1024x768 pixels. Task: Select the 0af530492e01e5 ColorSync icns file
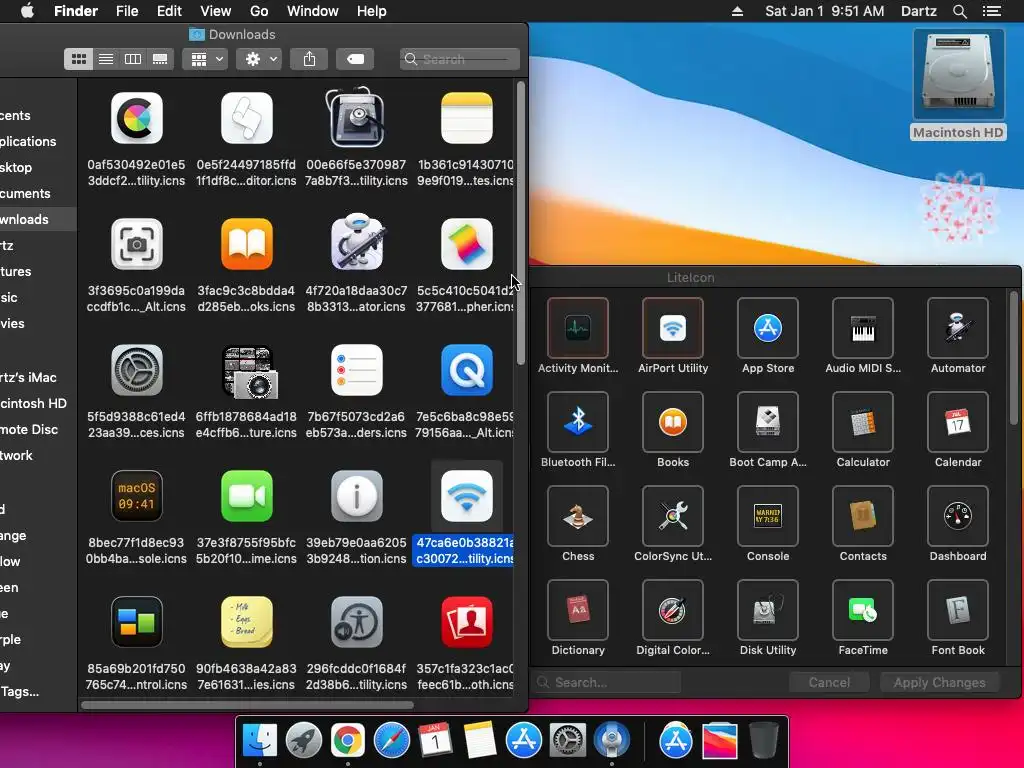pyautogui.click(x=136, y=118)
